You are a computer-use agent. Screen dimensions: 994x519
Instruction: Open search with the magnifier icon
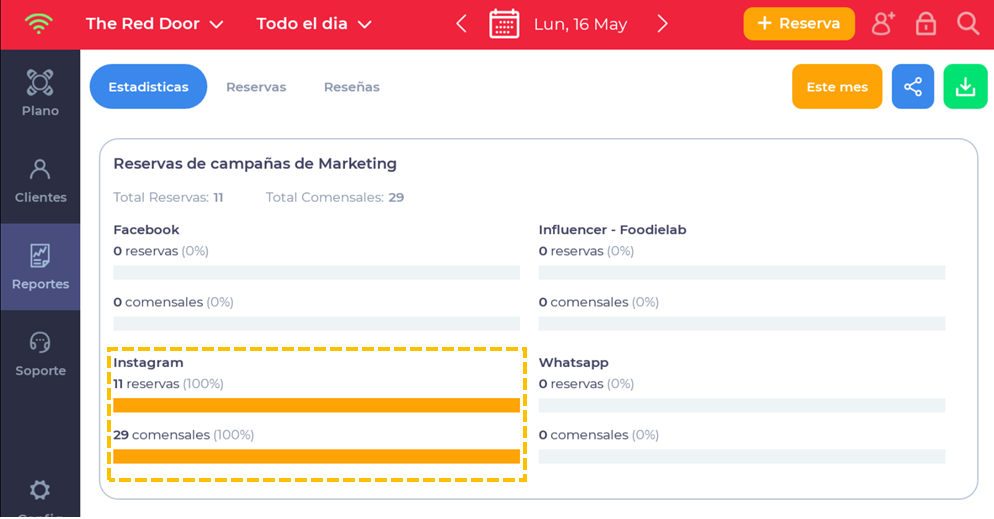pos(967,24)
